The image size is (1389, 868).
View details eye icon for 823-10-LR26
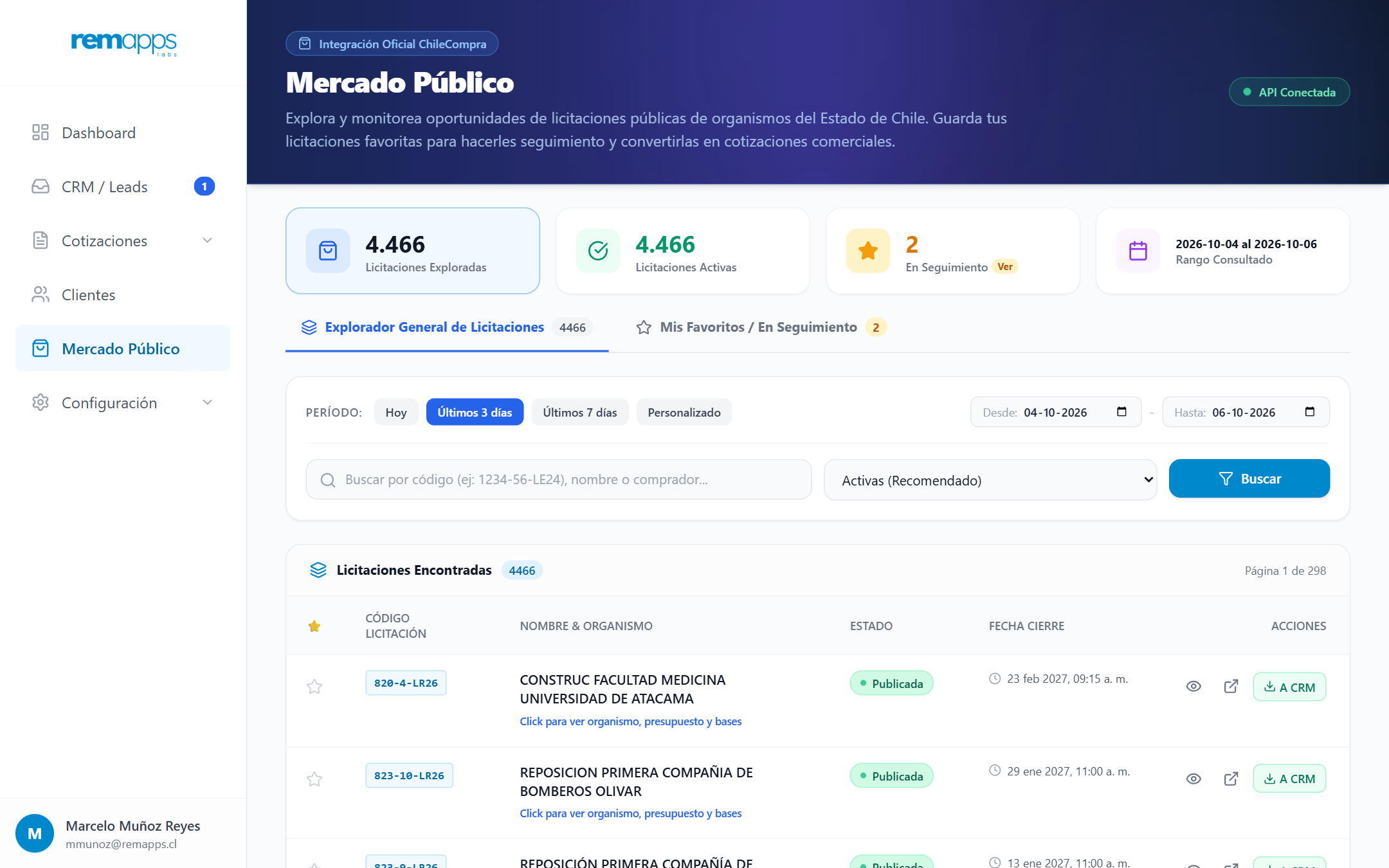[1194, 779]
